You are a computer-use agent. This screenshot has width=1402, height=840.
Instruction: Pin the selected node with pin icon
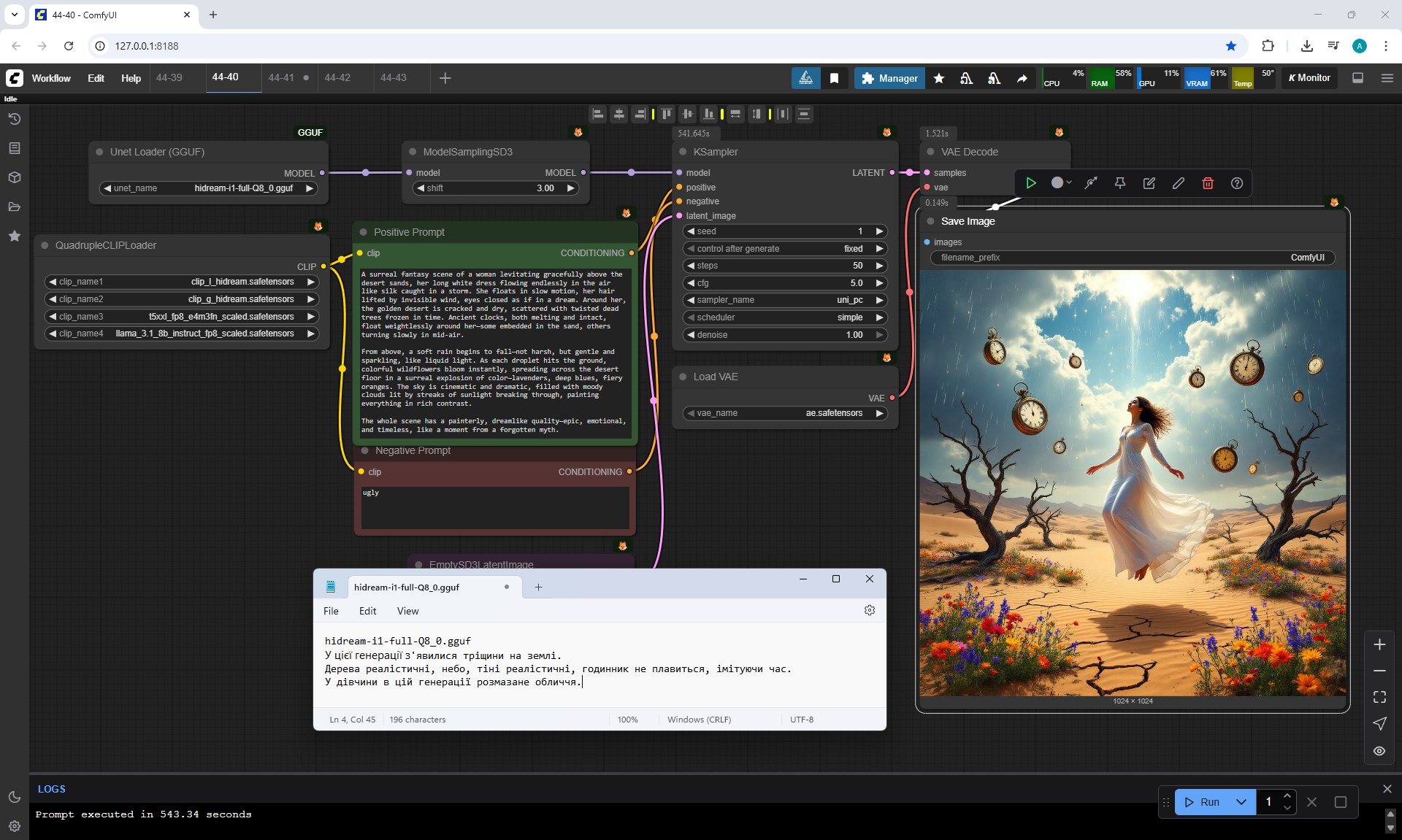(1119, 183)
